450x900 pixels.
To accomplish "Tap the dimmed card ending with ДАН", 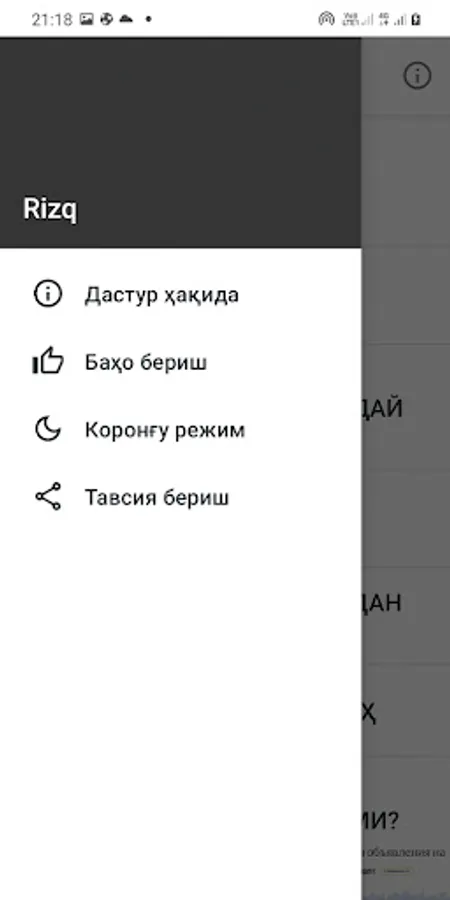I will 406,603.
